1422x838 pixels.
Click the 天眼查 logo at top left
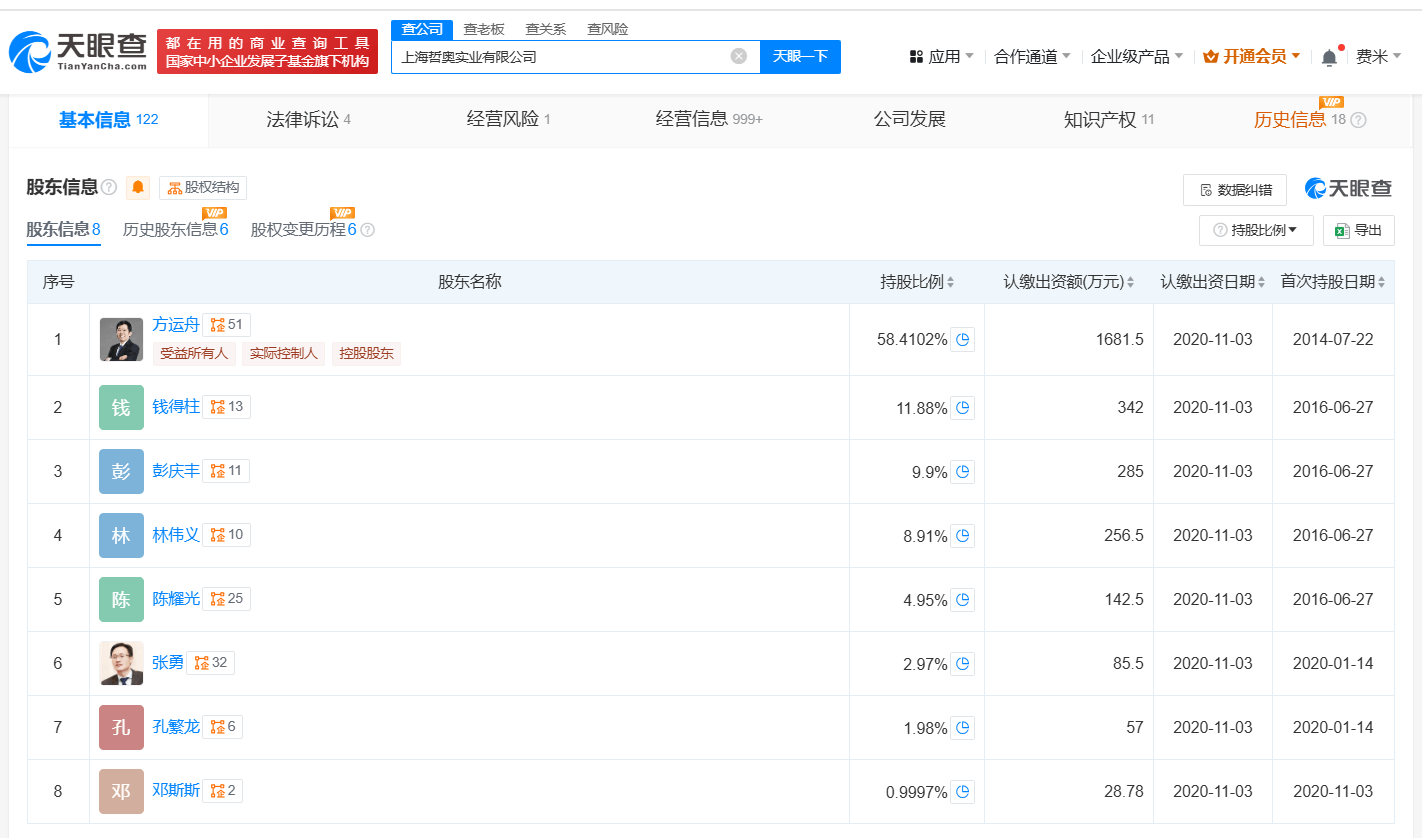[78, 52]
